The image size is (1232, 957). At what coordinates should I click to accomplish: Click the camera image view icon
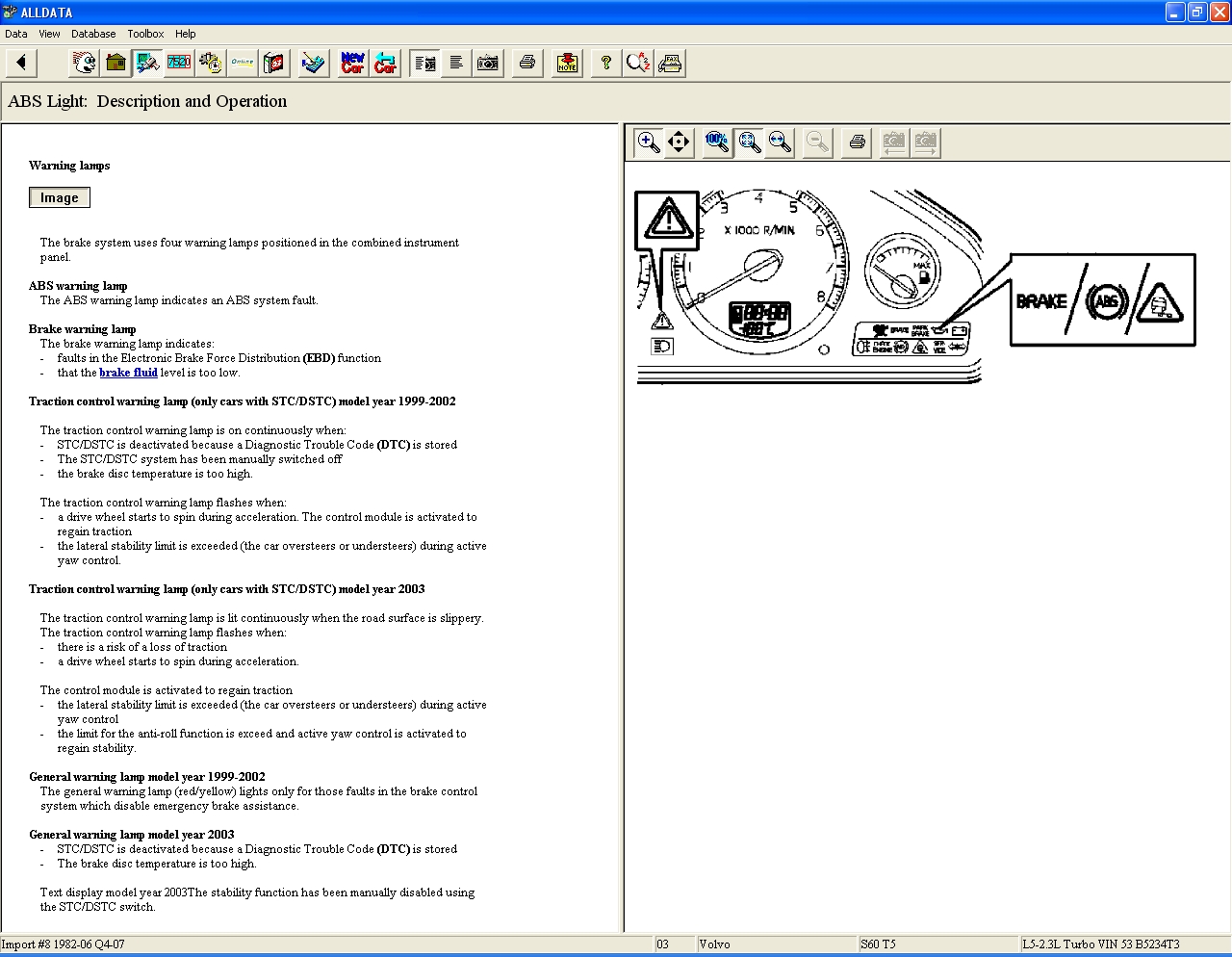488,64
